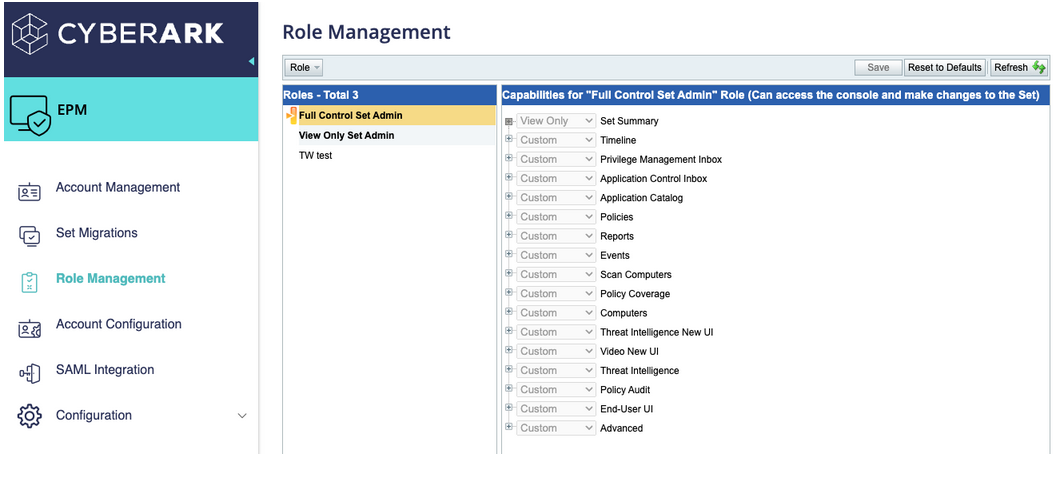
Task: Open SAML Integration menu item
Action: [x=105, y=370]
